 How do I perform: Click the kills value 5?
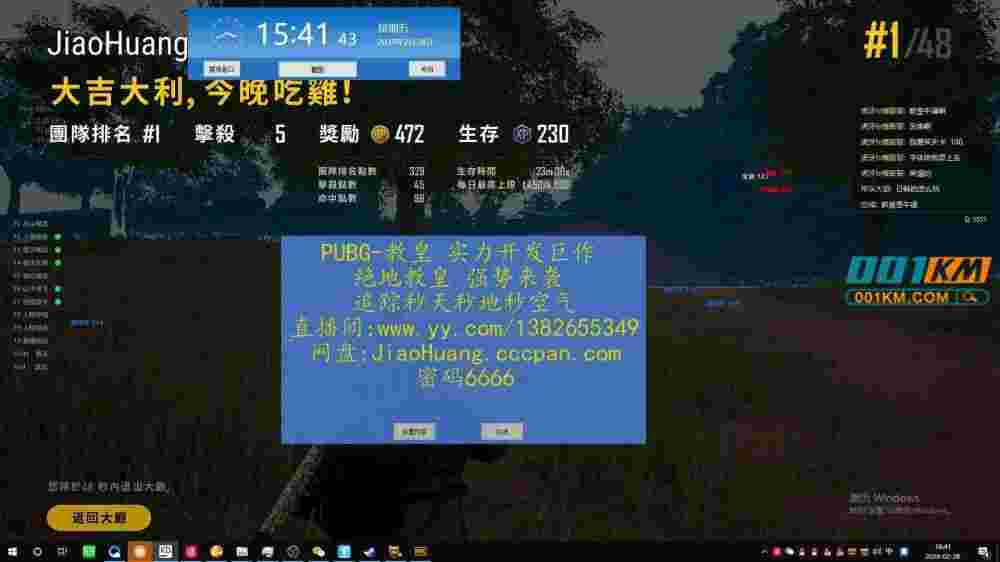pyautogui.click(x=280, y=135)
